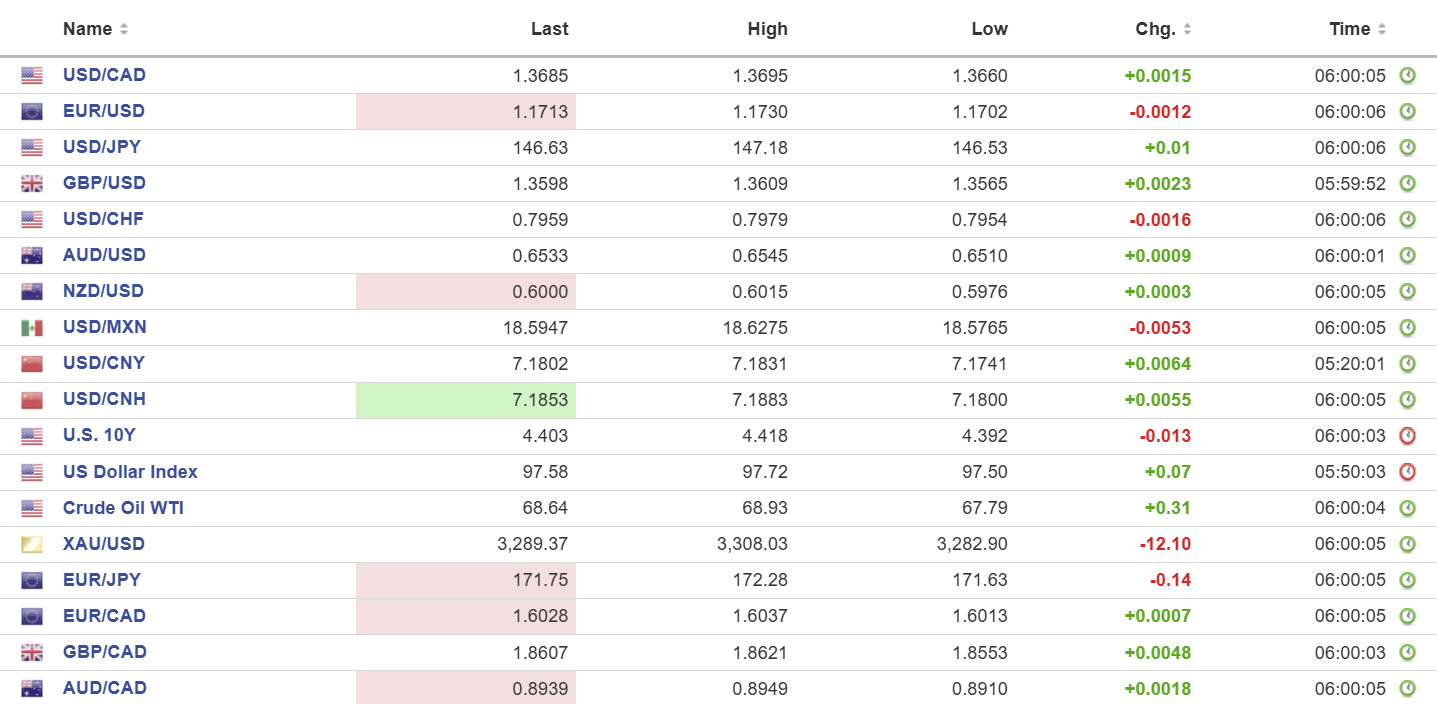Click the green clock icon for Crude Oil WTI
Image resolution: width=1437 pixels, height=704 pixels.
[x=1407, y=507]
